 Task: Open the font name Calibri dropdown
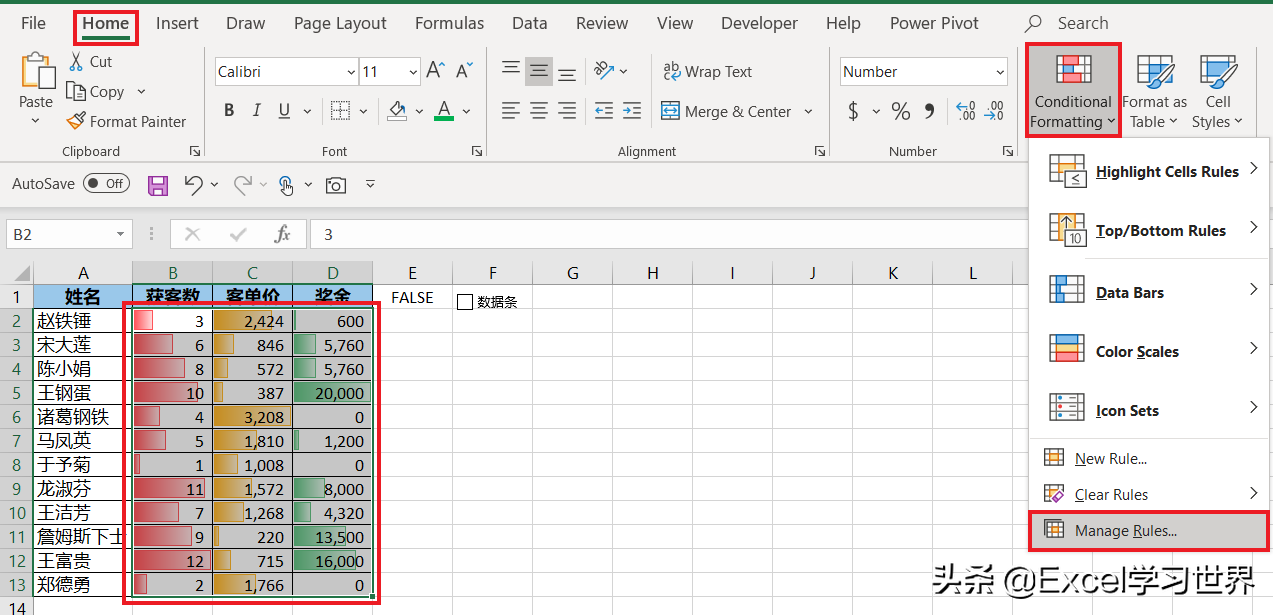pyautogui.click(x=351, y=72)
